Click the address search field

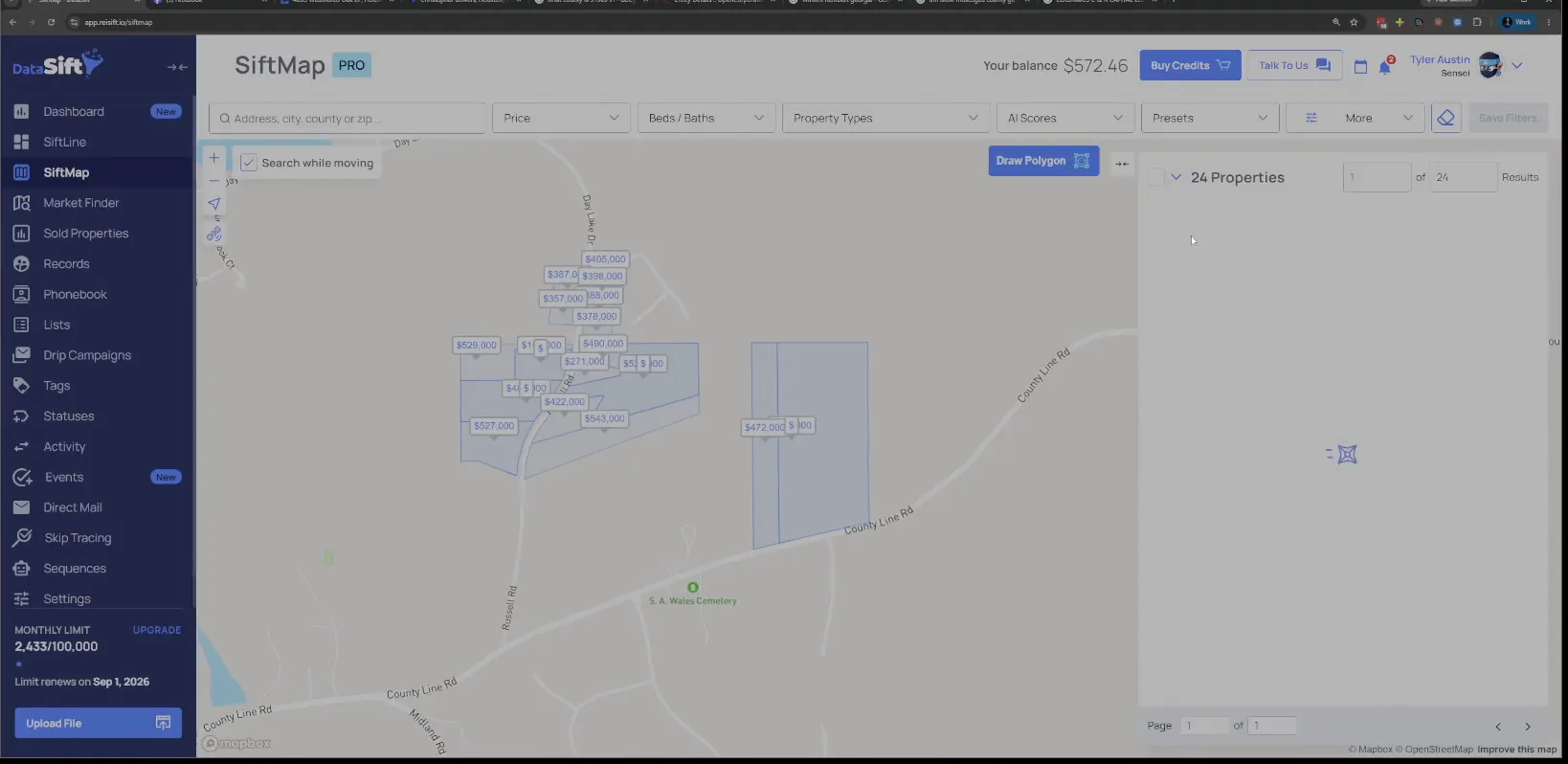pos(347,118)
